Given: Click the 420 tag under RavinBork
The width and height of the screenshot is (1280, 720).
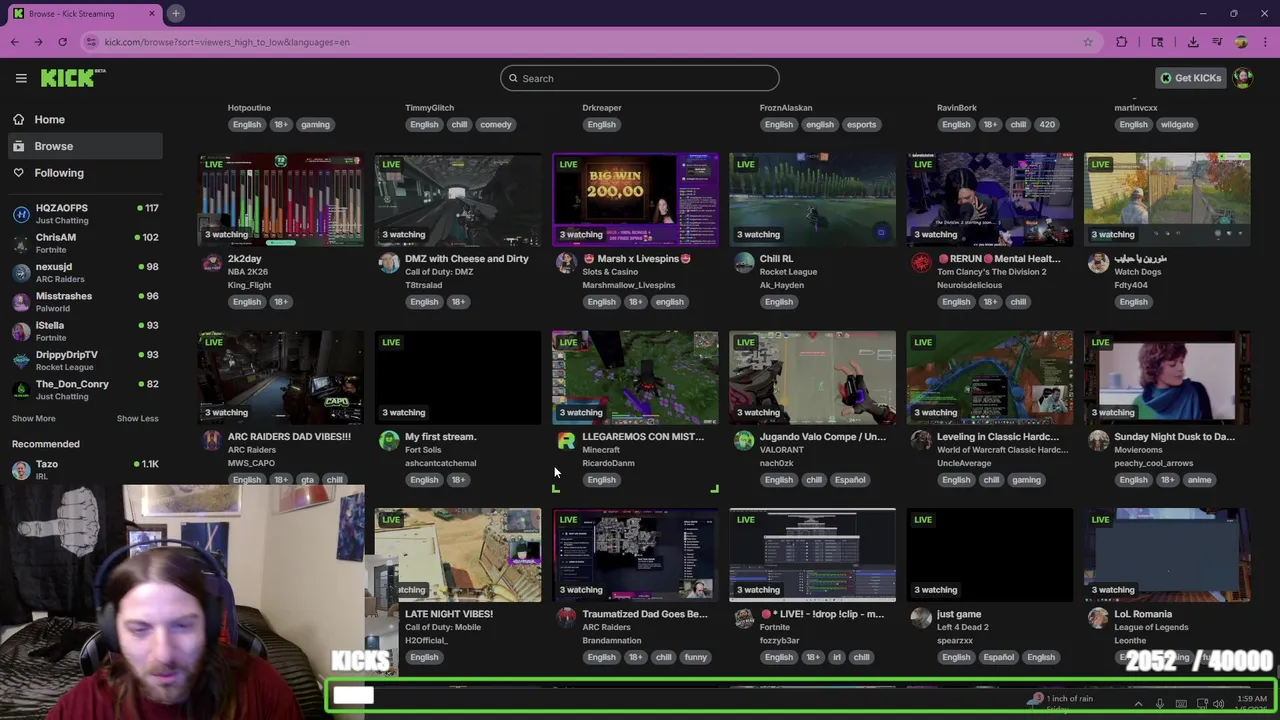Looking at the screenshot, I should click(1047, 125).
